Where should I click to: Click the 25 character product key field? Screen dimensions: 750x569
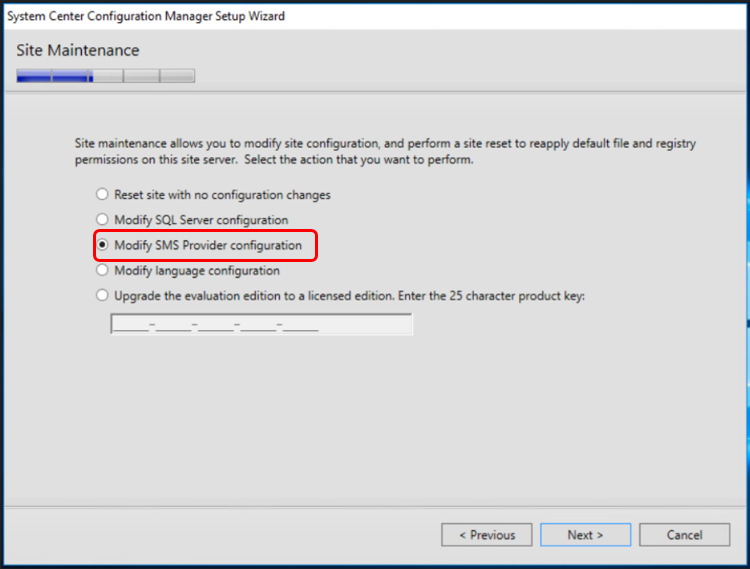tap(261, 324)
